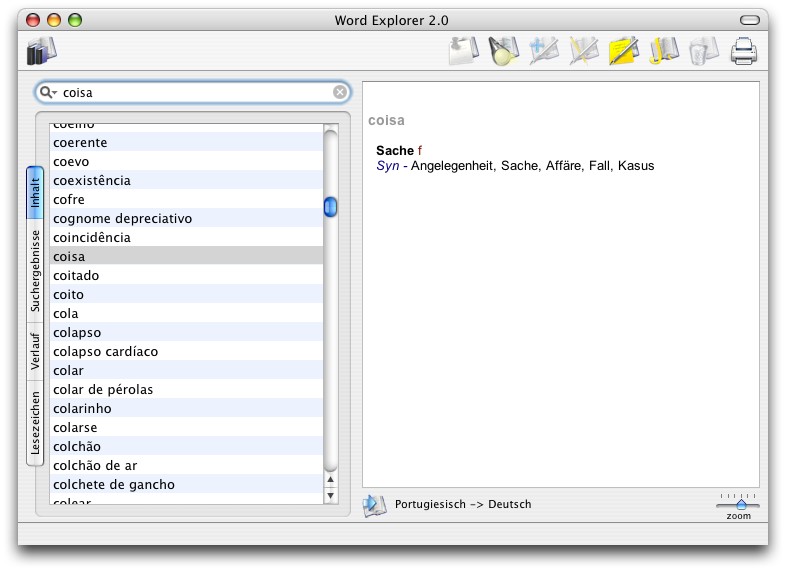Click the trash delete book icon
786x577 pixels.
704,51
